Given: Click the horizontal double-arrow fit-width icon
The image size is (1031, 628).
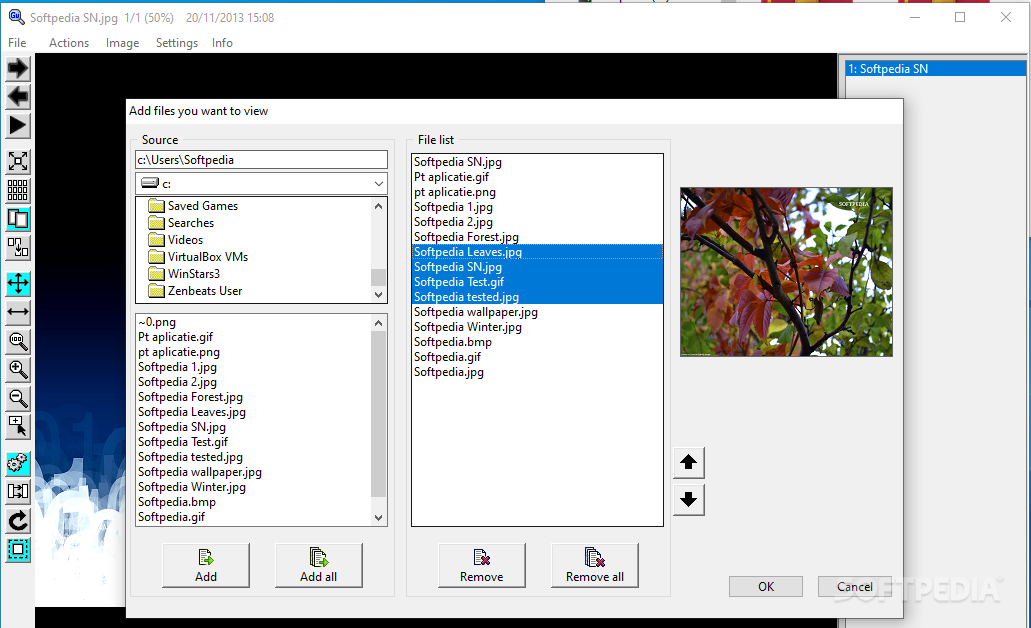Looking at the screenshot, I should coord(18,312).
